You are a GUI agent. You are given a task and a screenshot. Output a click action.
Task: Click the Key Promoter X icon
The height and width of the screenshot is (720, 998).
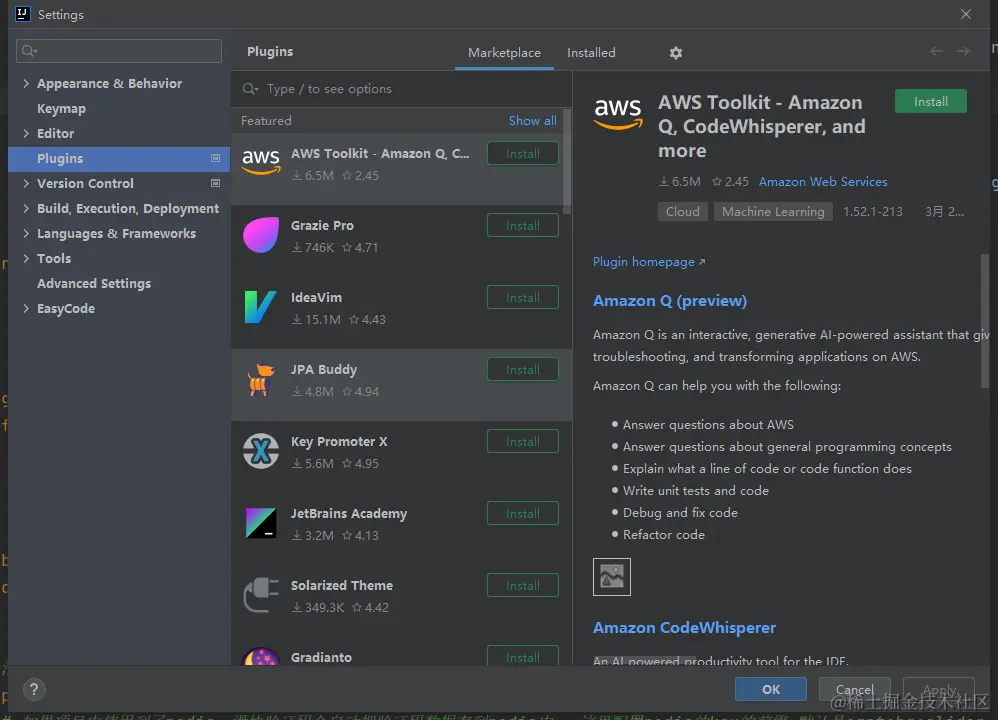pyautogui.click(x=261, y=451)
